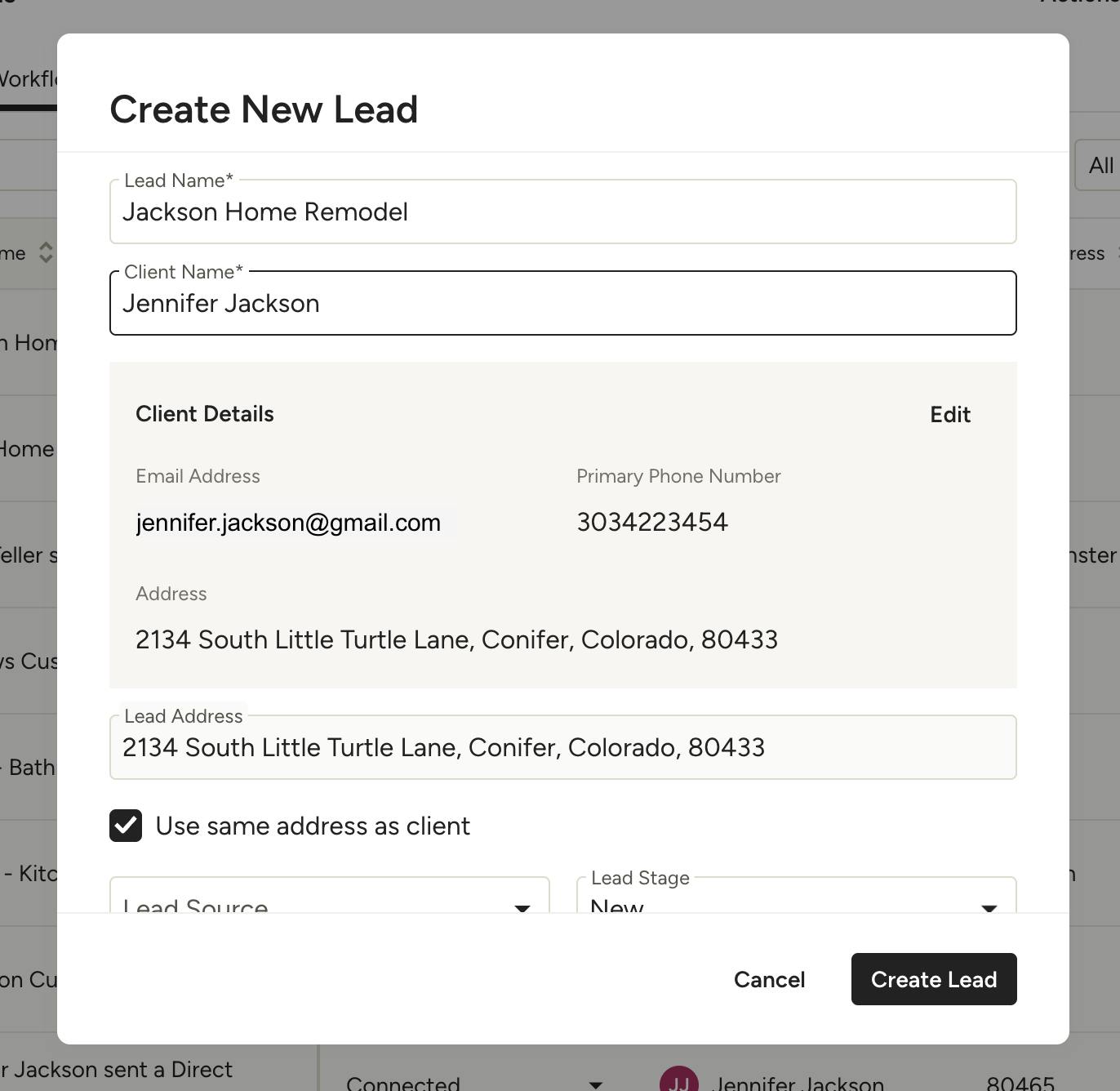This screenshot has height=1091, width=1120.
Task: Open the Lead Source dropdown
Action: tap(329, 898)
